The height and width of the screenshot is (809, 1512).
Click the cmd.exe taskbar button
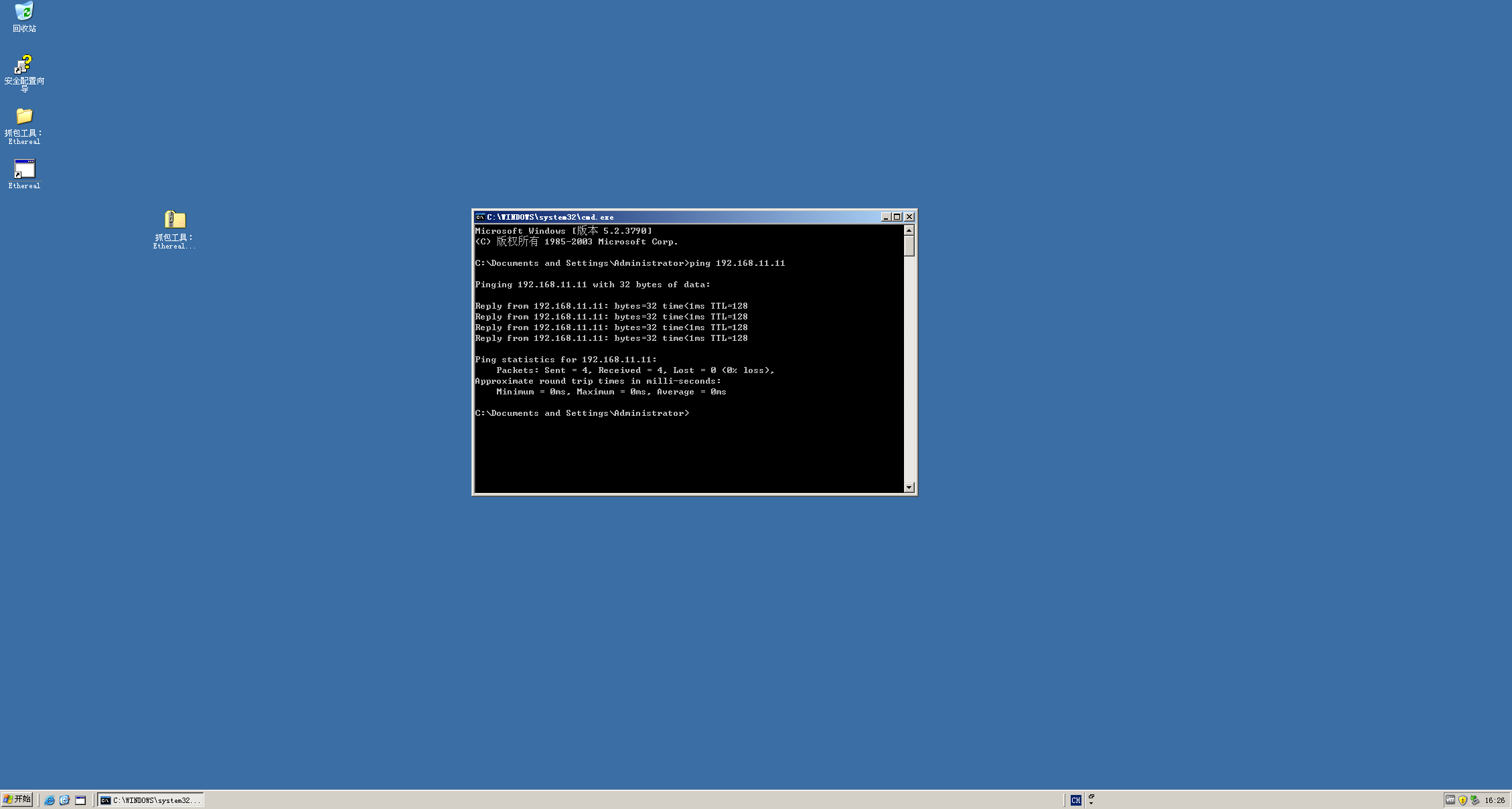click(151, 800)
